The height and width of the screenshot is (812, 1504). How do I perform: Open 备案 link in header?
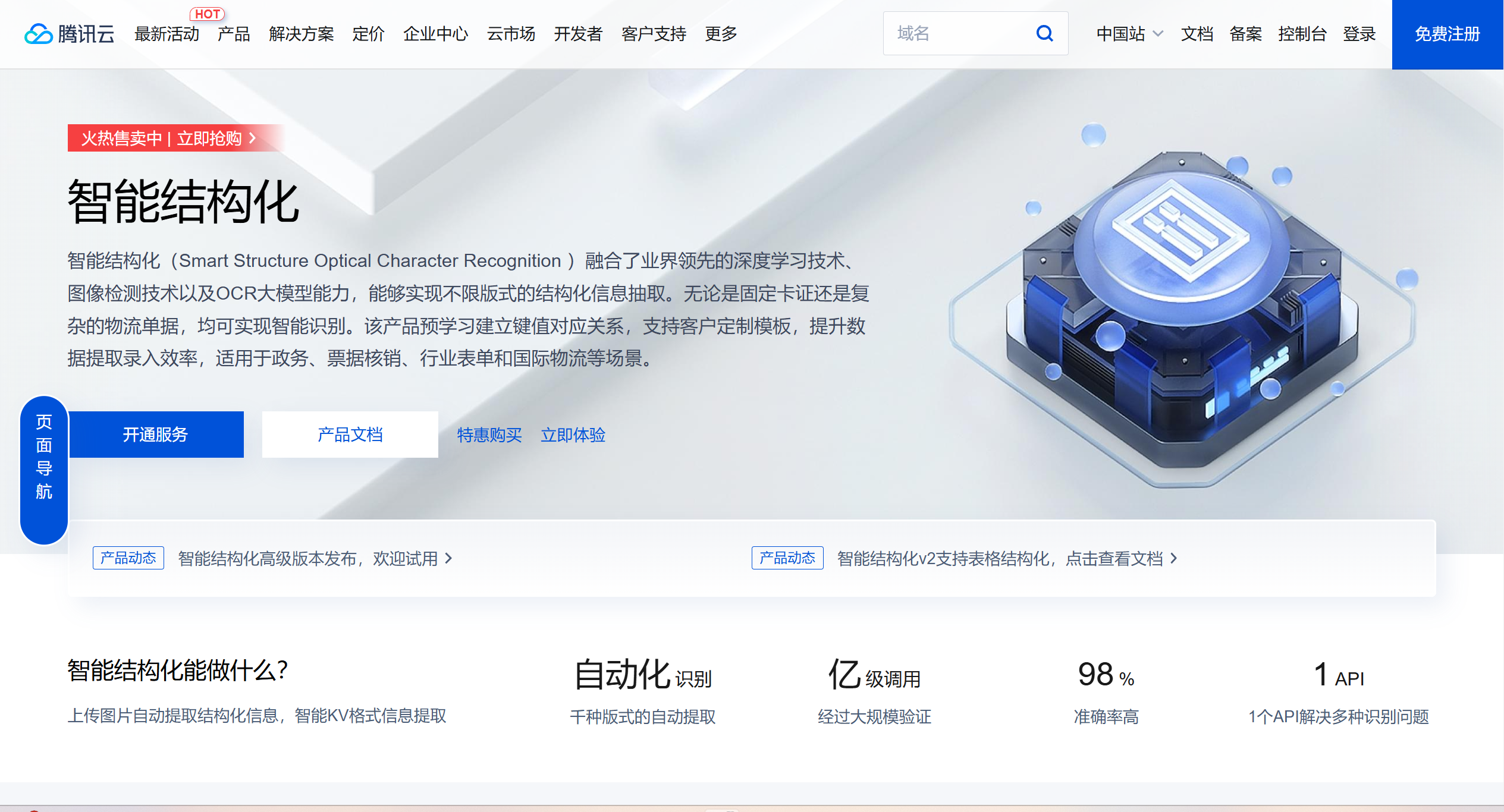(1245, 34)
